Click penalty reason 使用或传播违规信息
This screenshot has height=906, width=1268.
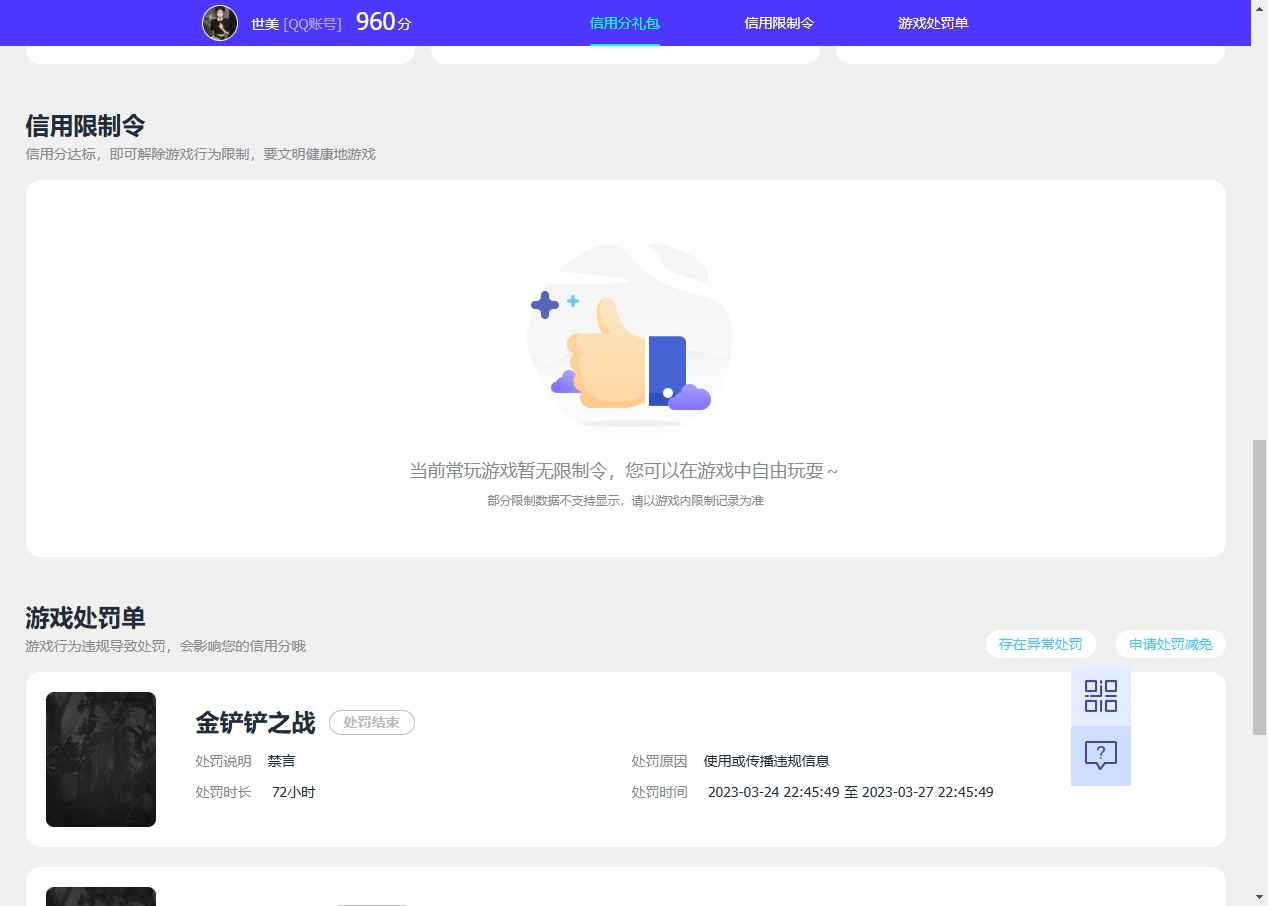pos(767,761)
